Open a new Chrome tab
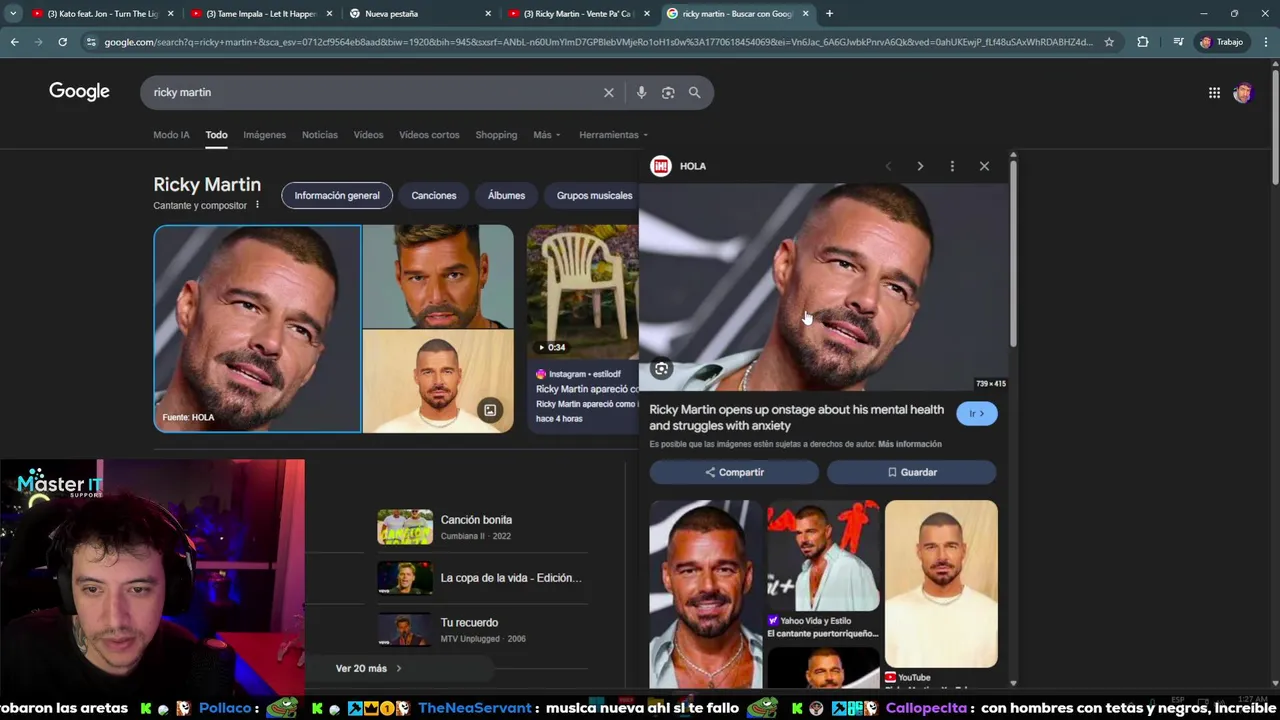 829,14
